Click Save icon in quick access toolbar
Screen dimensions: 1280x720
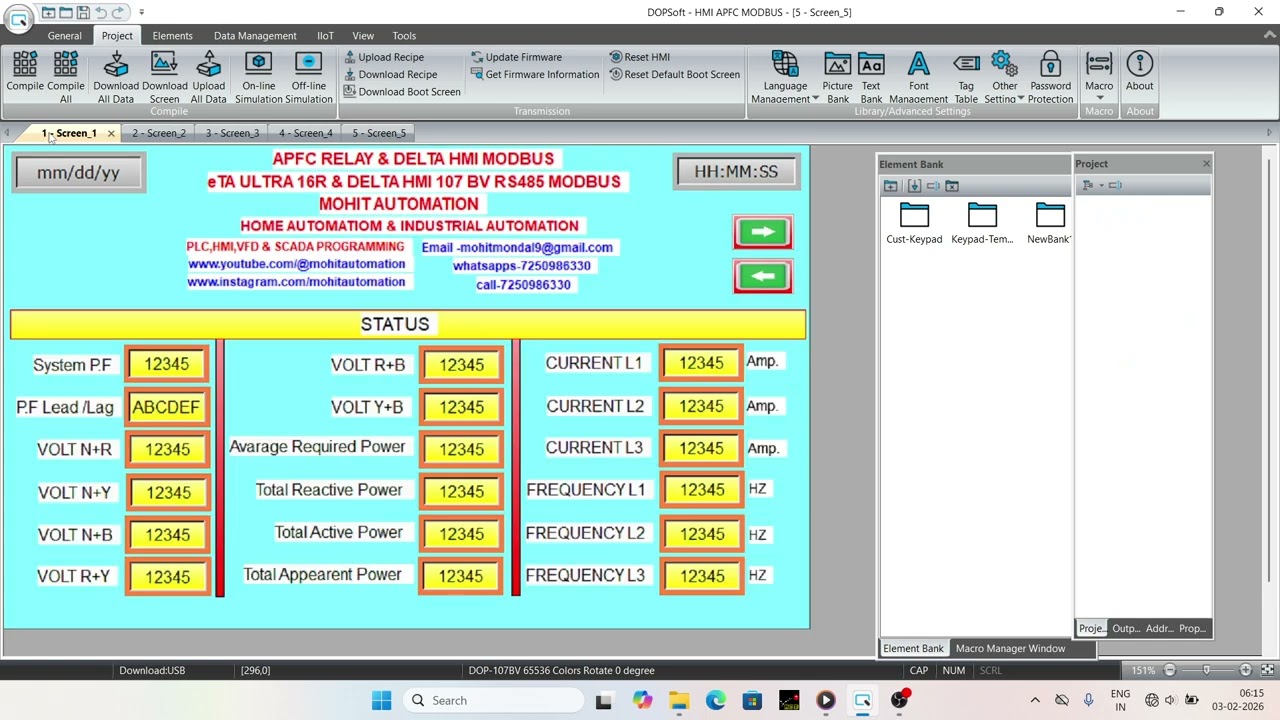tap(83, 12)
